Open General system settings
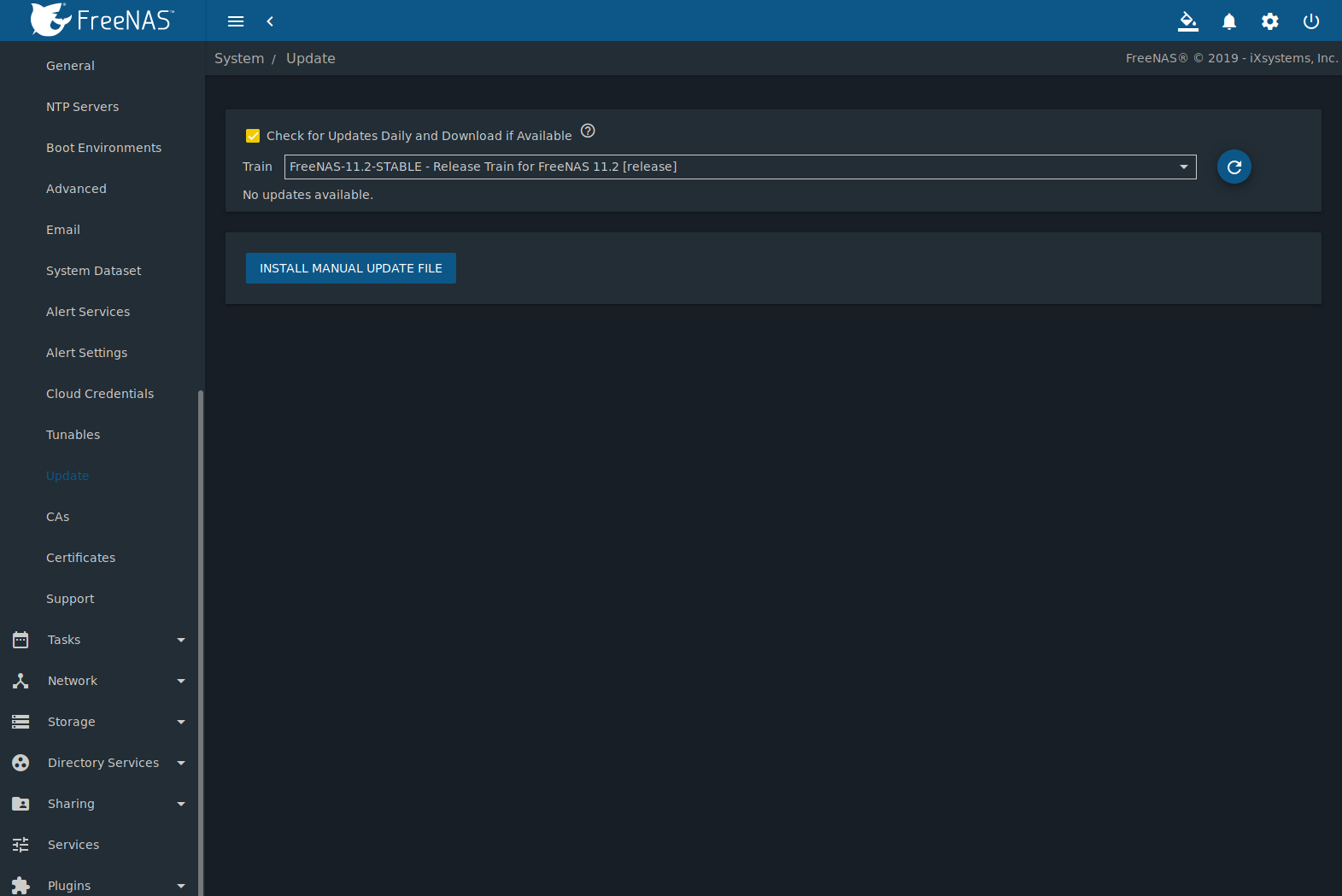This screenshot has width=1342, height=896. tap(70, 66)
